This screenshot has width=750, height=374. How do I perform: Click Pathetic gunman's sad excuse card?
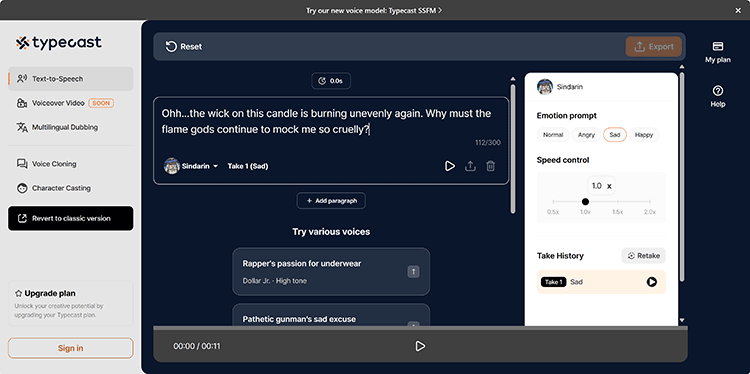coord(331,315)
